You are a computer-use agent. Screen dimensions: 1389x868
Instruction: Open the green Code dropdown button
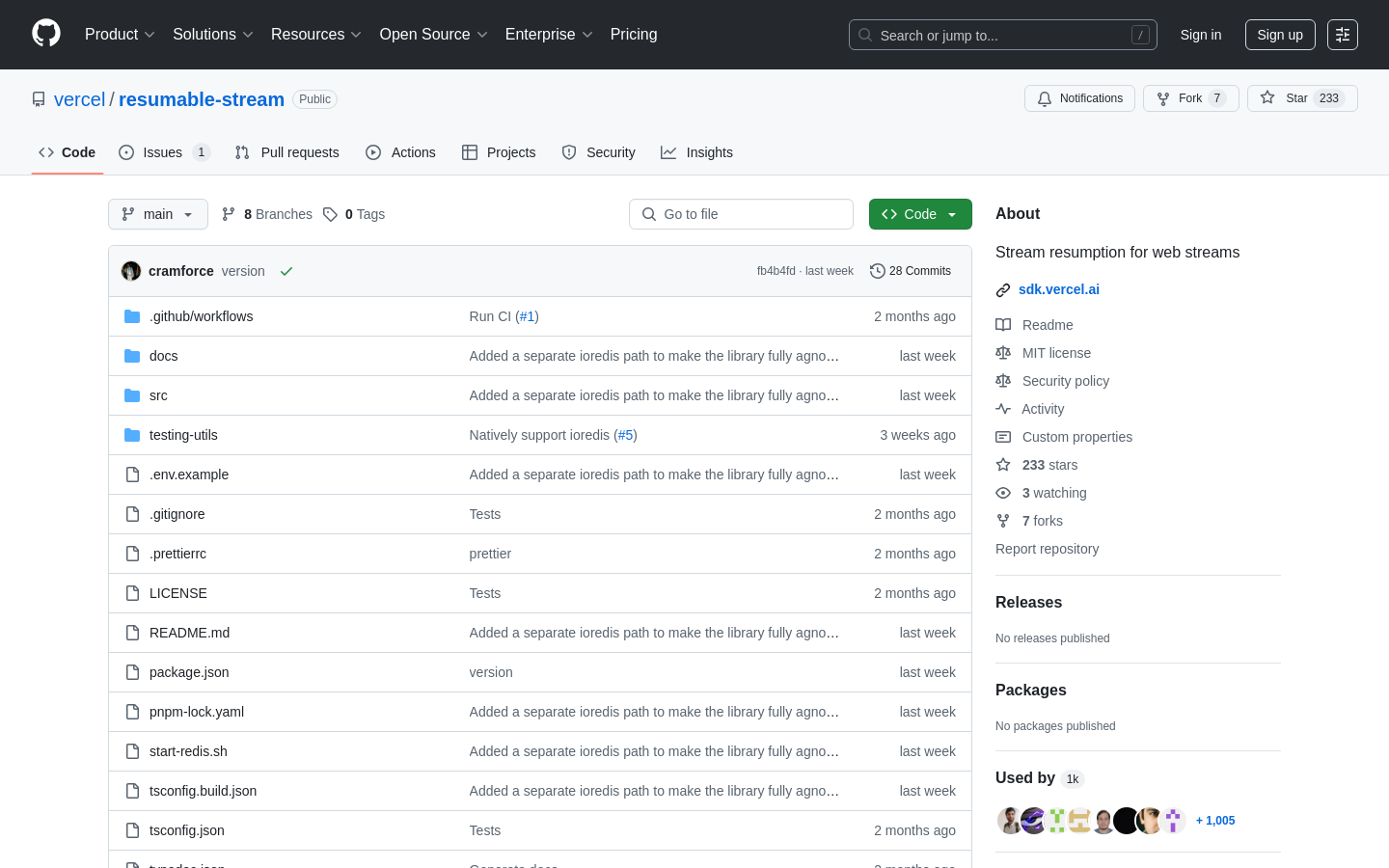coord(920,214)
